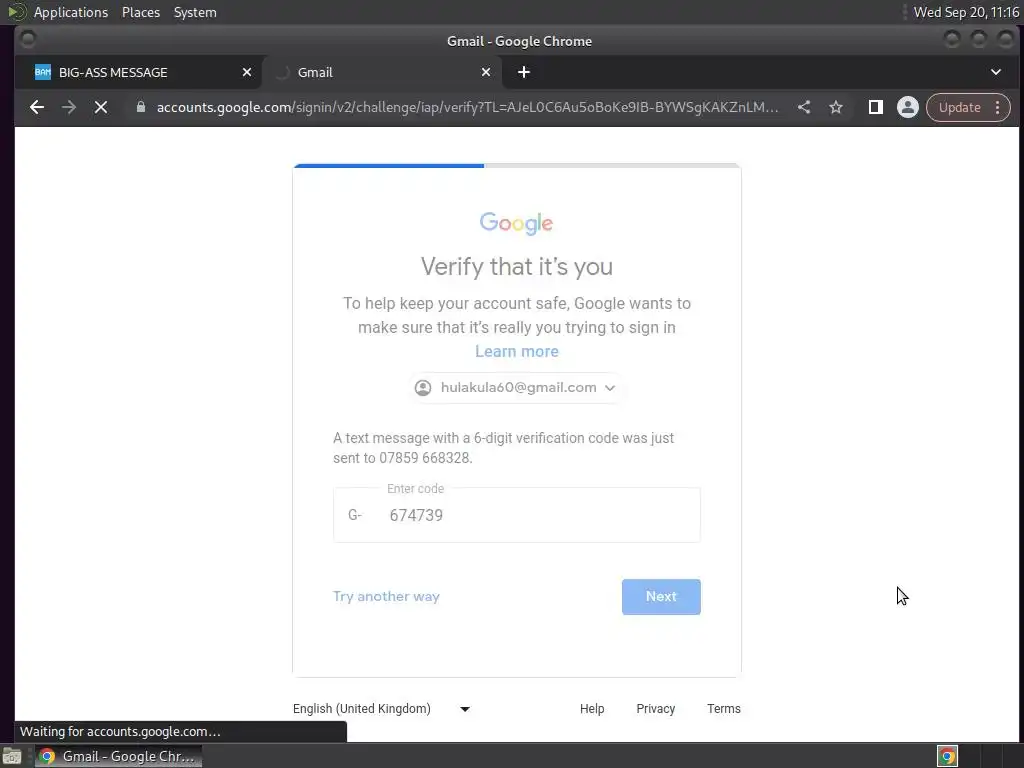The height and width of the screenshot is (768, 1024).
Task: Open Chrome three-dot menu
Action: click(x=997, y=107)
